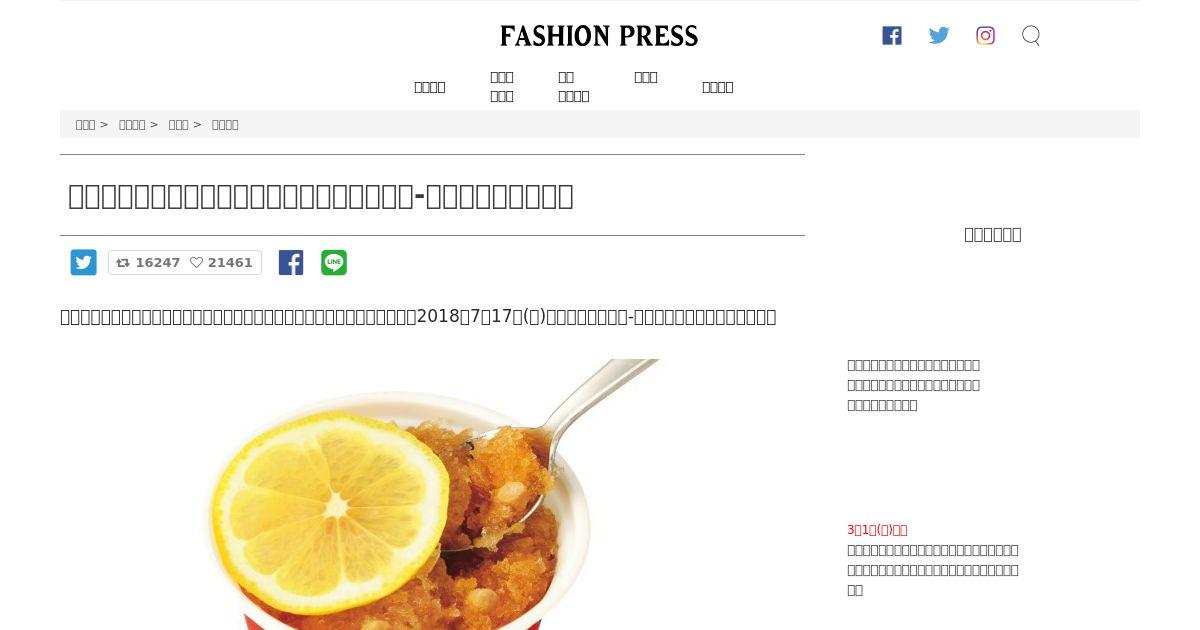Viewport: 1200px width, 630px height.
Task: Share via the green LINE icon
Action: point(334,263)
